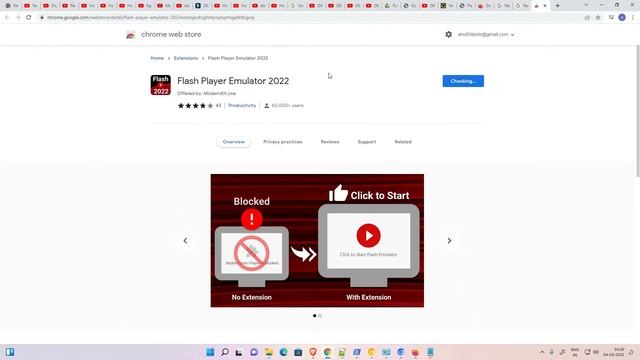This screenshot has width=640, height=360.
Task: Select the Overview tab
Action: coord(233,142)
